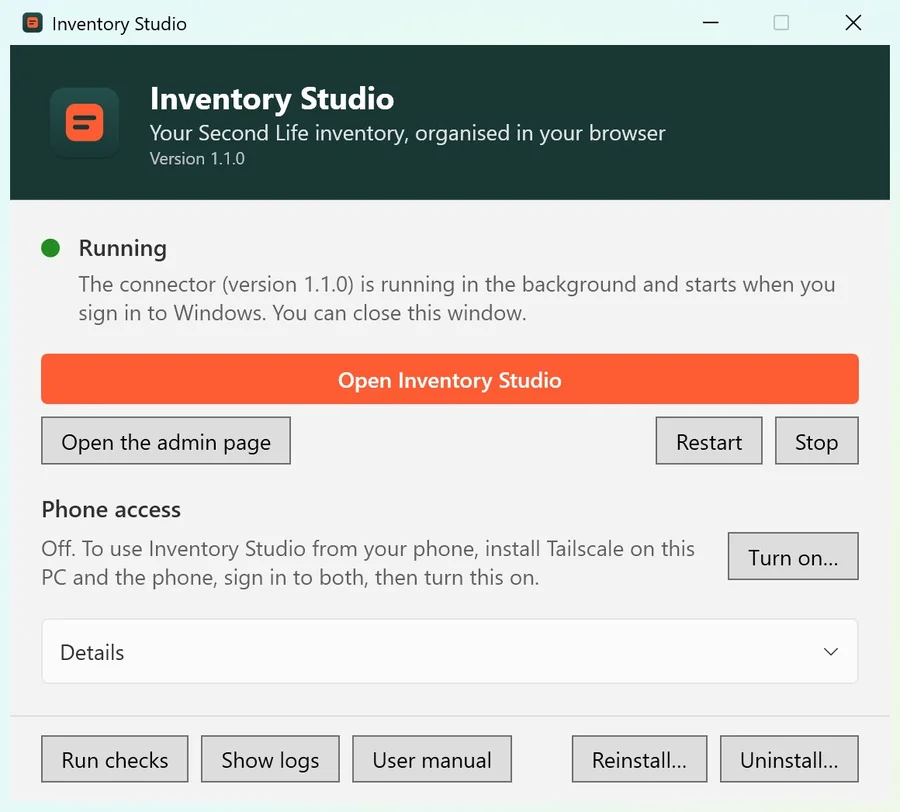Click the Tailscale phone instructions text
900x812 pixels.
(x=368, y=563)
